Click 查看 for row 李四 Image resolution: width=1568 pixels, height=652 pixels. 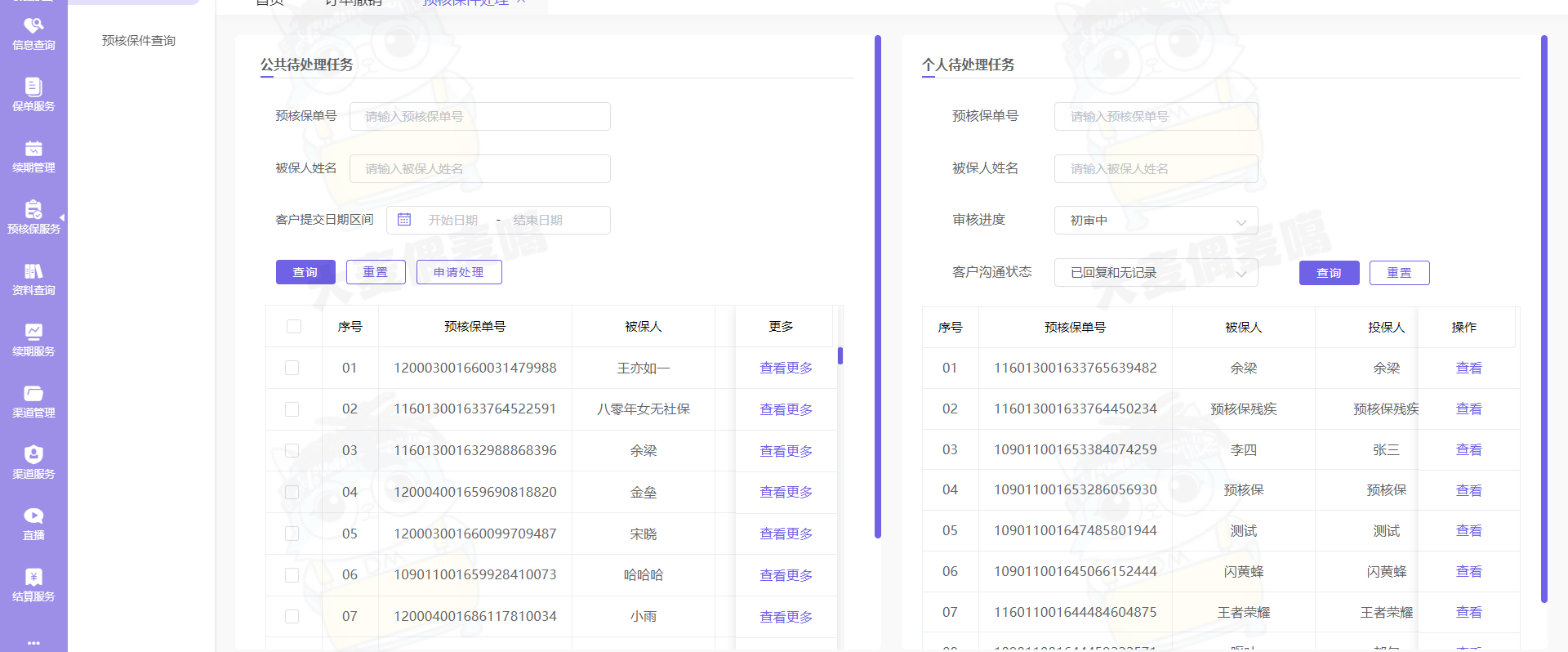coord(1468,450)
